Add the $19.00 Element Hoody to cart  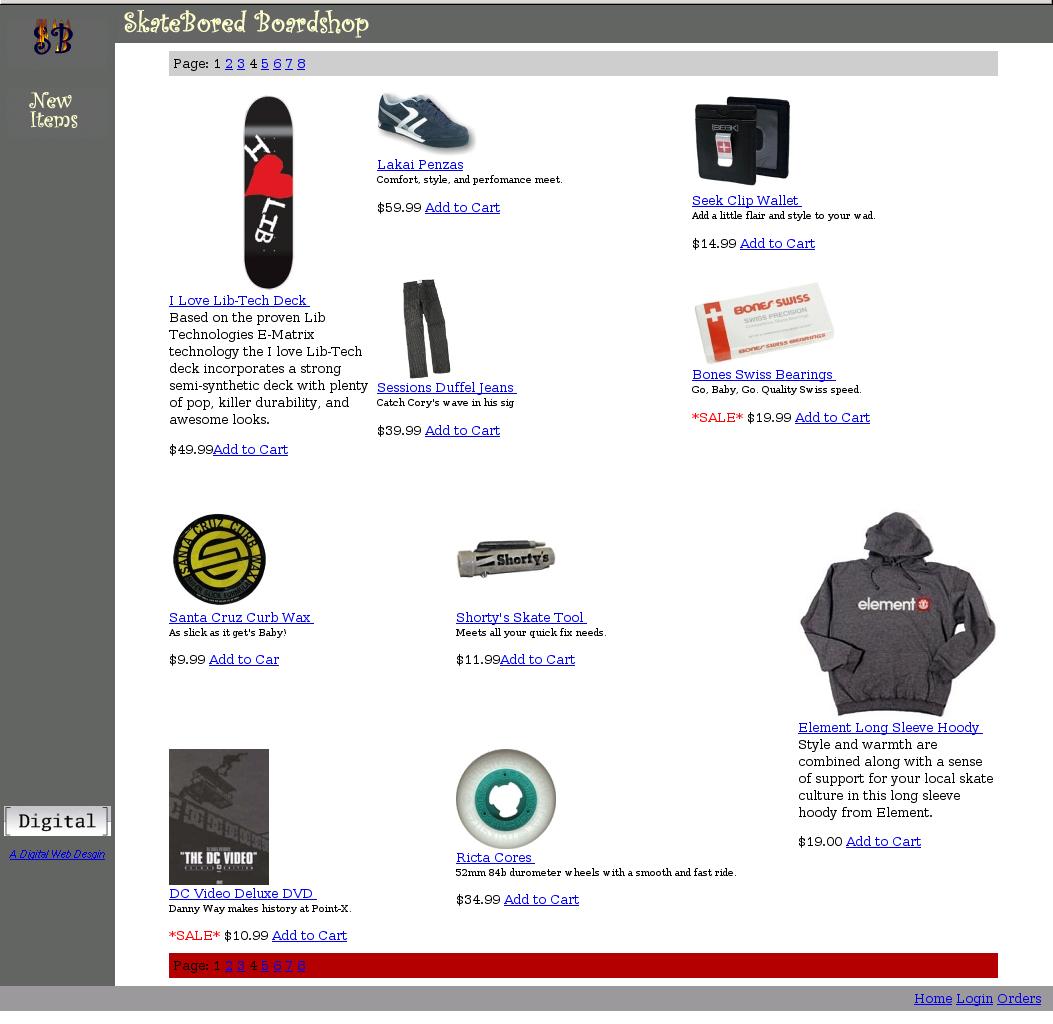883,841
